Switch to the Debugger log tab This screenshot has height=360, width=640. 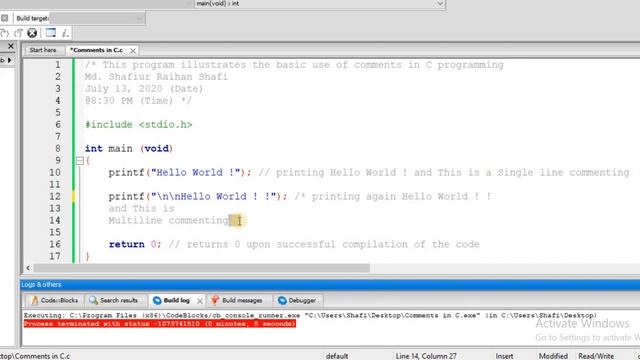click(x=298, y=300)
